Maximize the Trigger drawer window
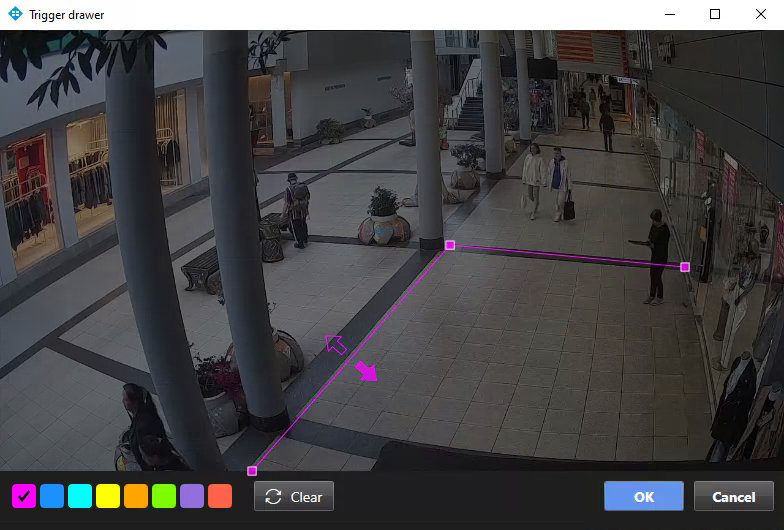This screenshot has height=530, width=784. pos(715,14)
